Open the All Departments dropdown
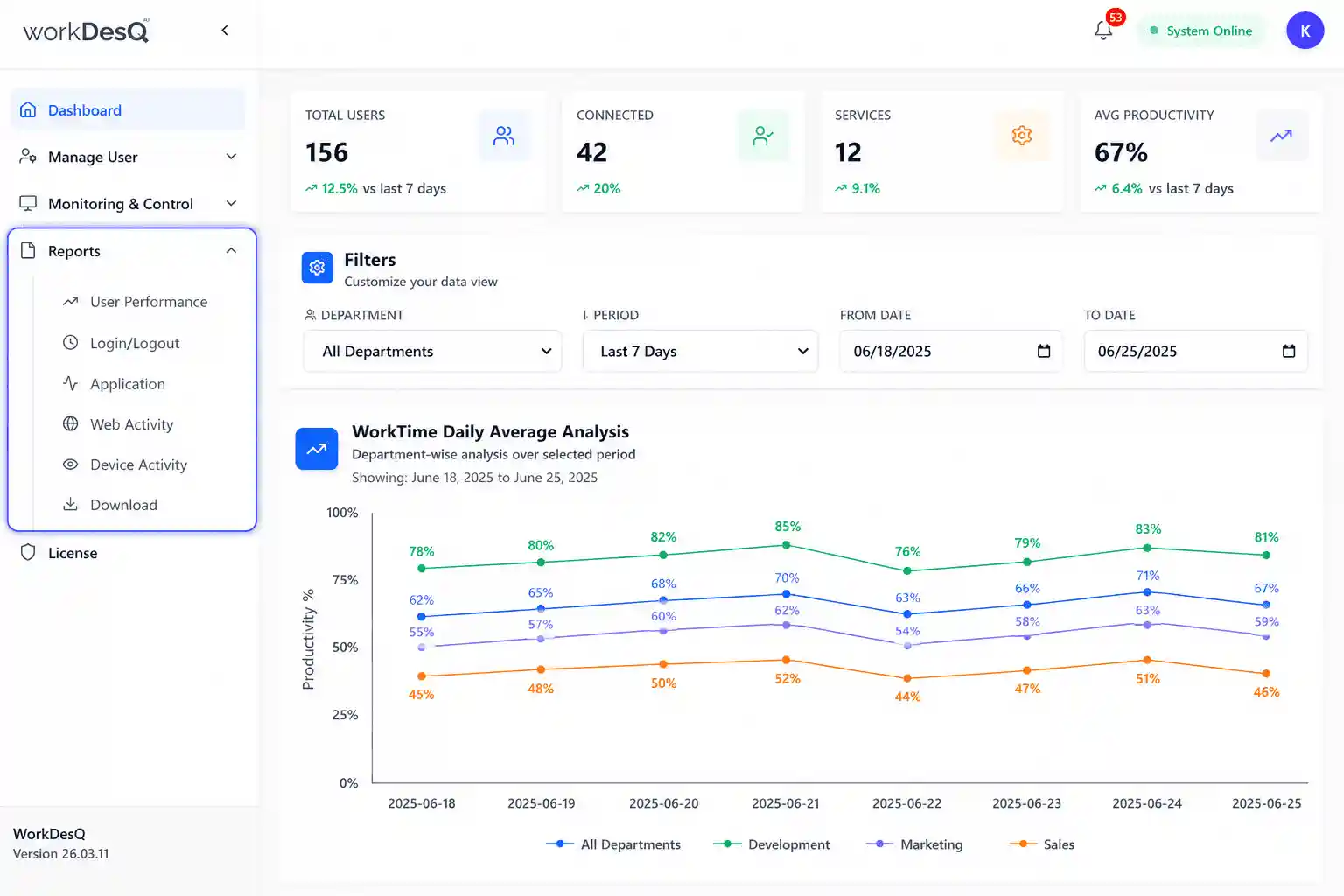The height and width of the screenshot is (896, 1344). point(432,351)
